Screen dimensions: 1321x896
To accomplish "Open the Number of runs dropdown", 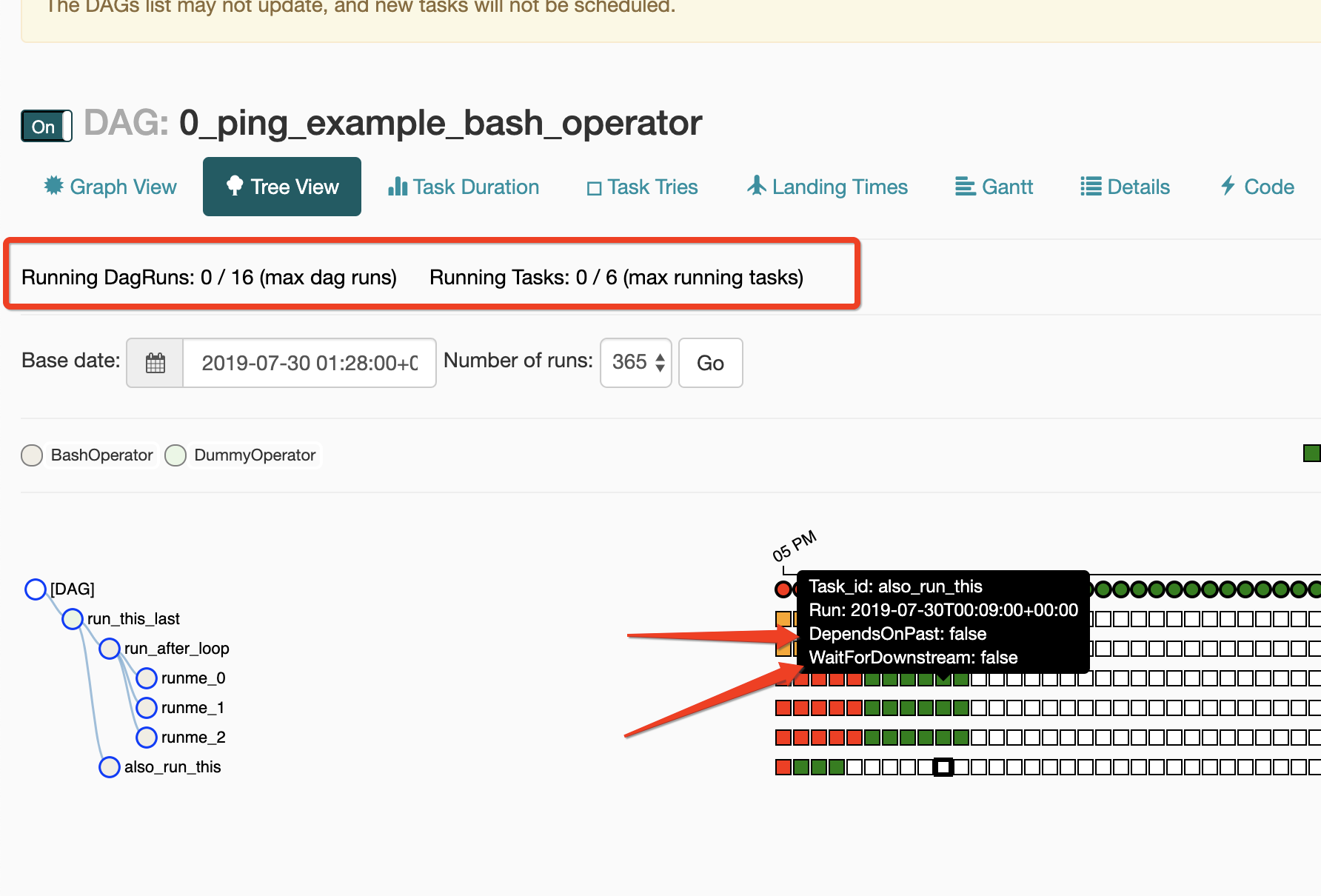I will point(636,363).
